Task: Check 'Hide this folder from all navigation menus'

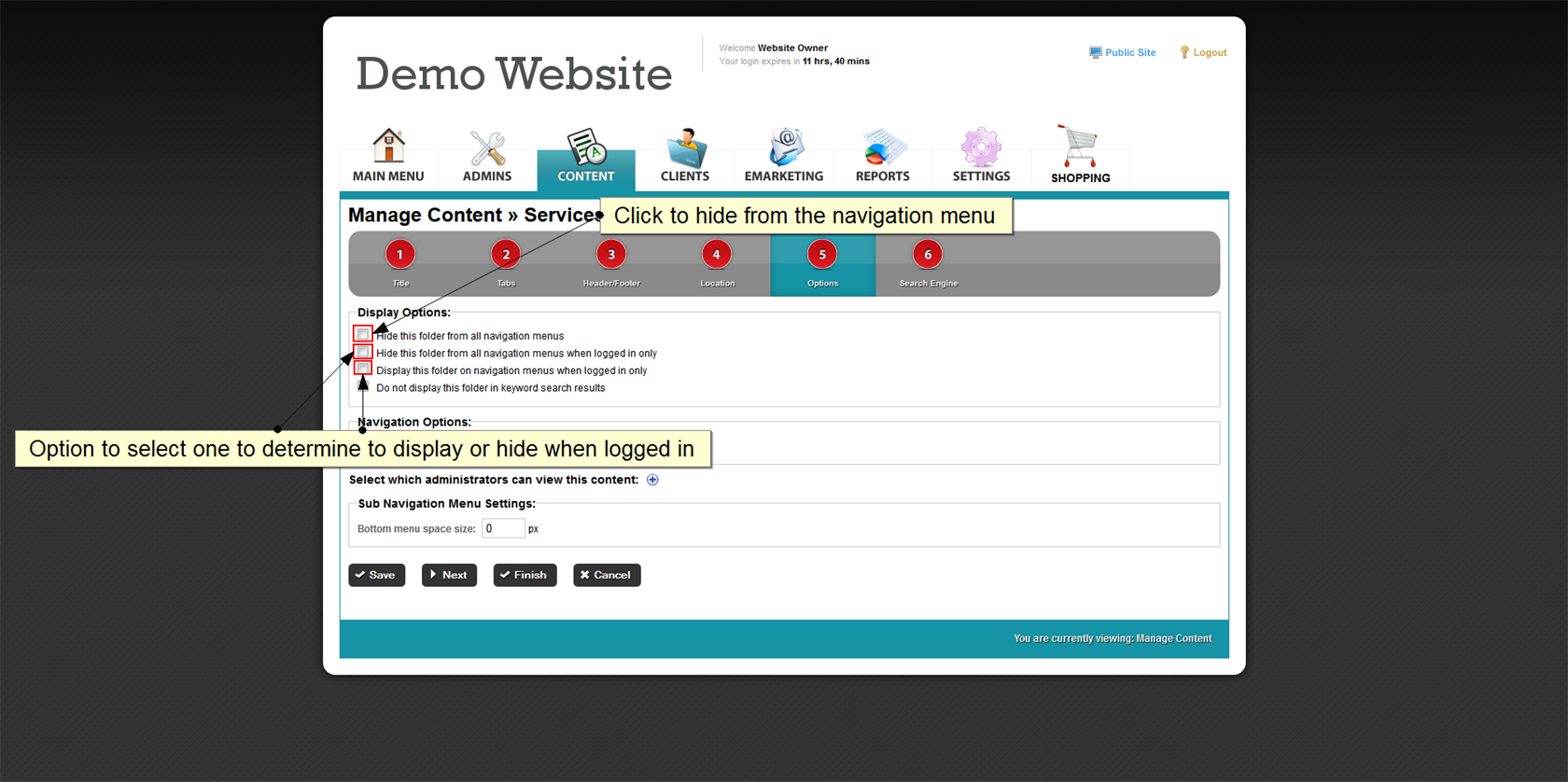Action: click(x=363, y=334)
